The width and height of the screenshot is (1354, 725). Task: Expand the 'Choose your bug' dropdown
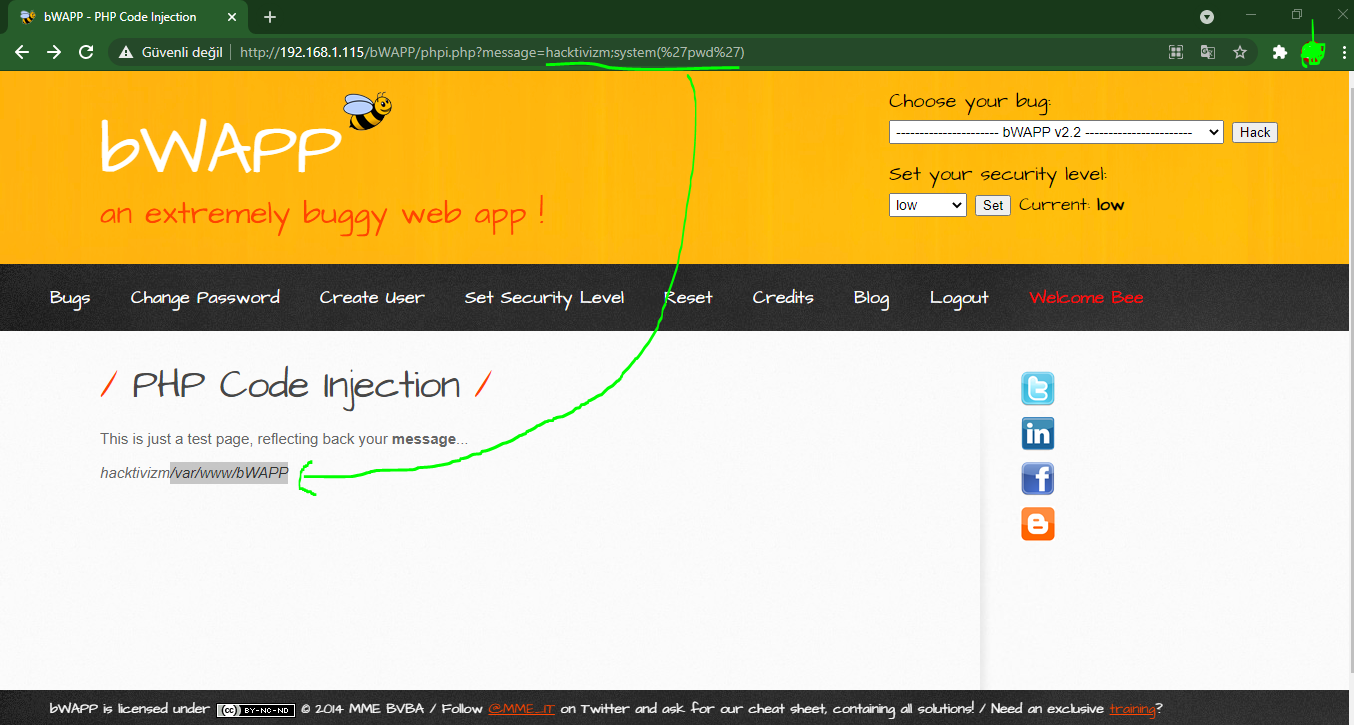click(1056, 132)
